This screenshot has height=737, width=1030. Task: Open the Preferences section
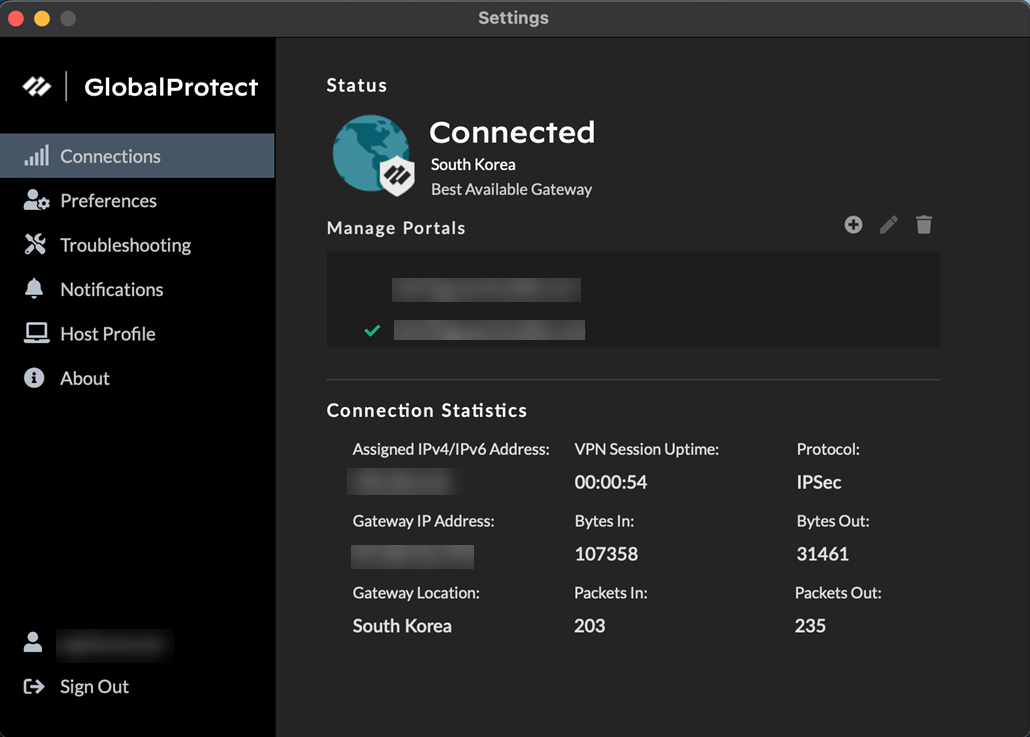click(108, 201)
